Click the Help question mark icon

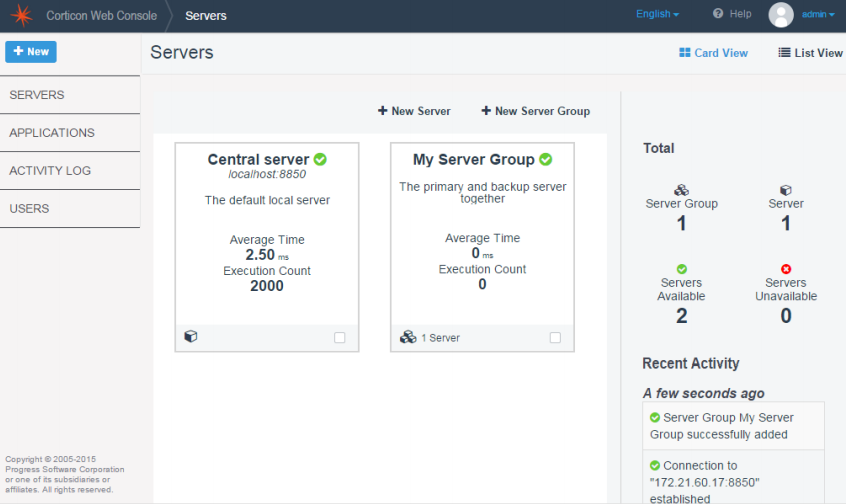(718, 14)
